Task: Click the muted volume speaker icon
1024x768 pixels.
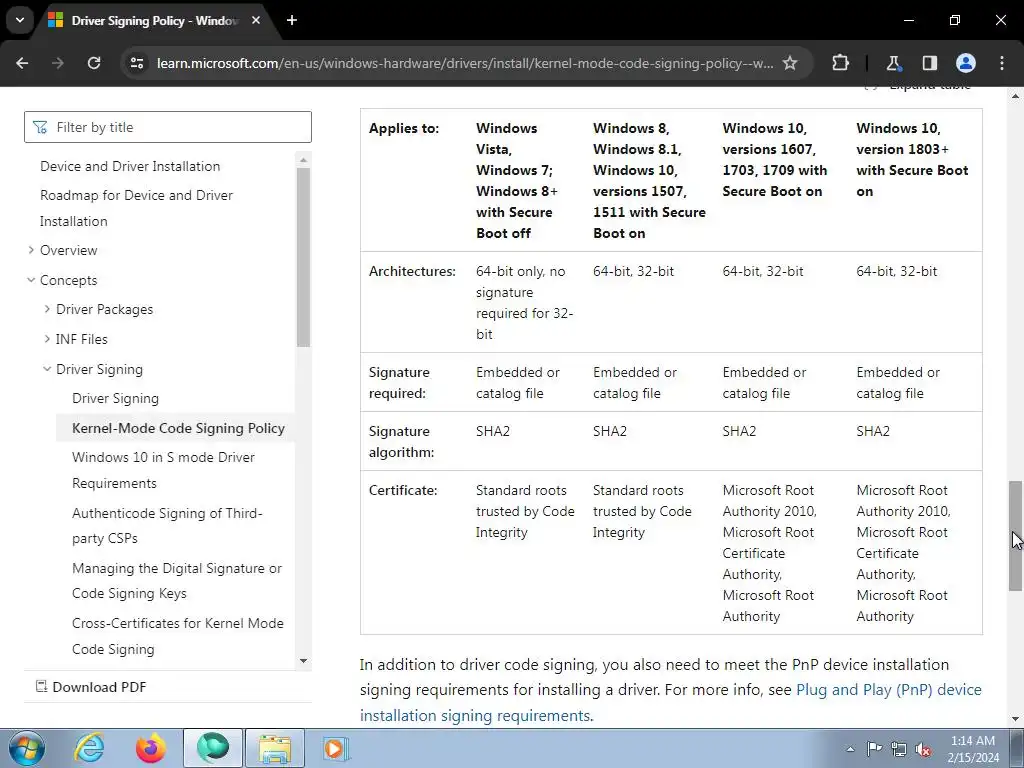Action: pyautogui.click(x=923, y=749)
